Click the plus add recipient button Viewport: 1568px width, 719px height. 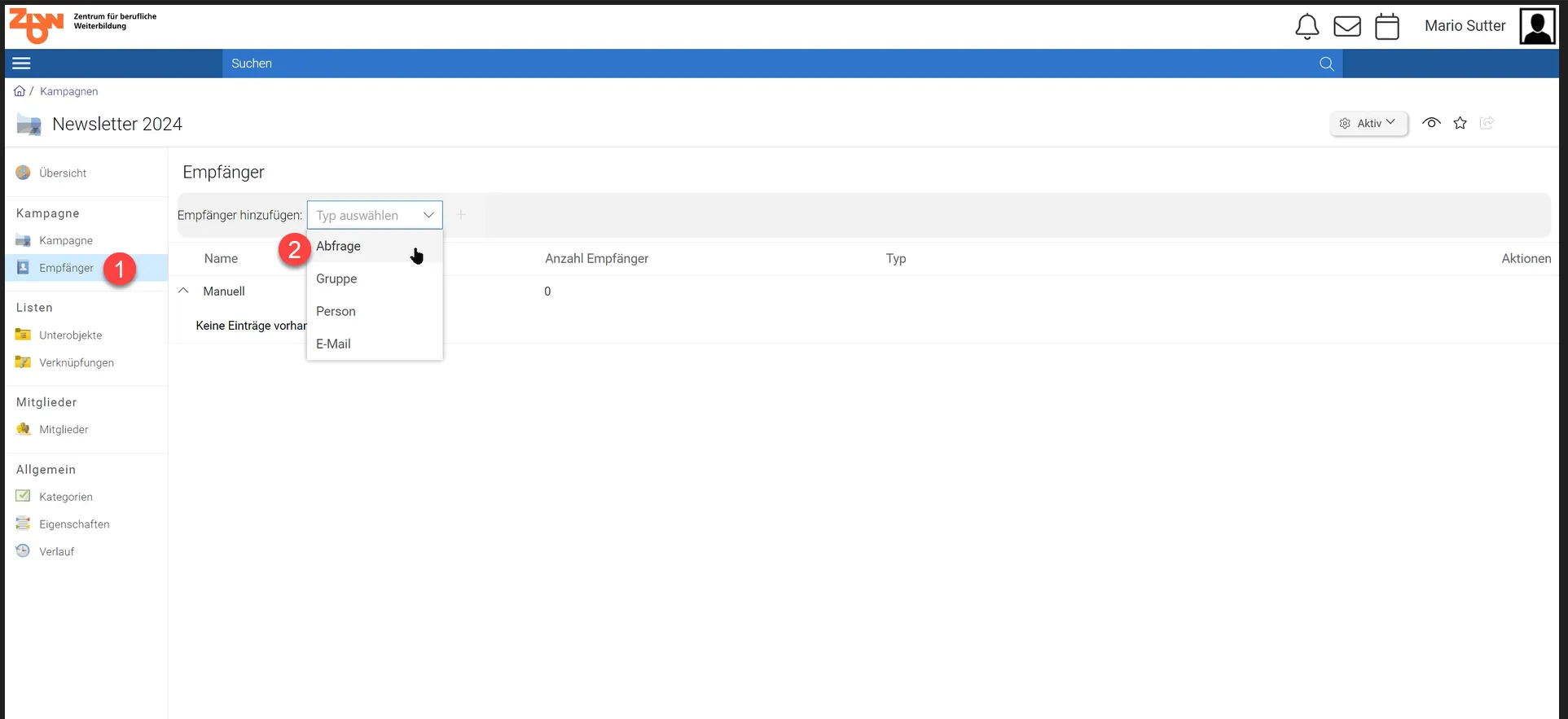(461, 215)
